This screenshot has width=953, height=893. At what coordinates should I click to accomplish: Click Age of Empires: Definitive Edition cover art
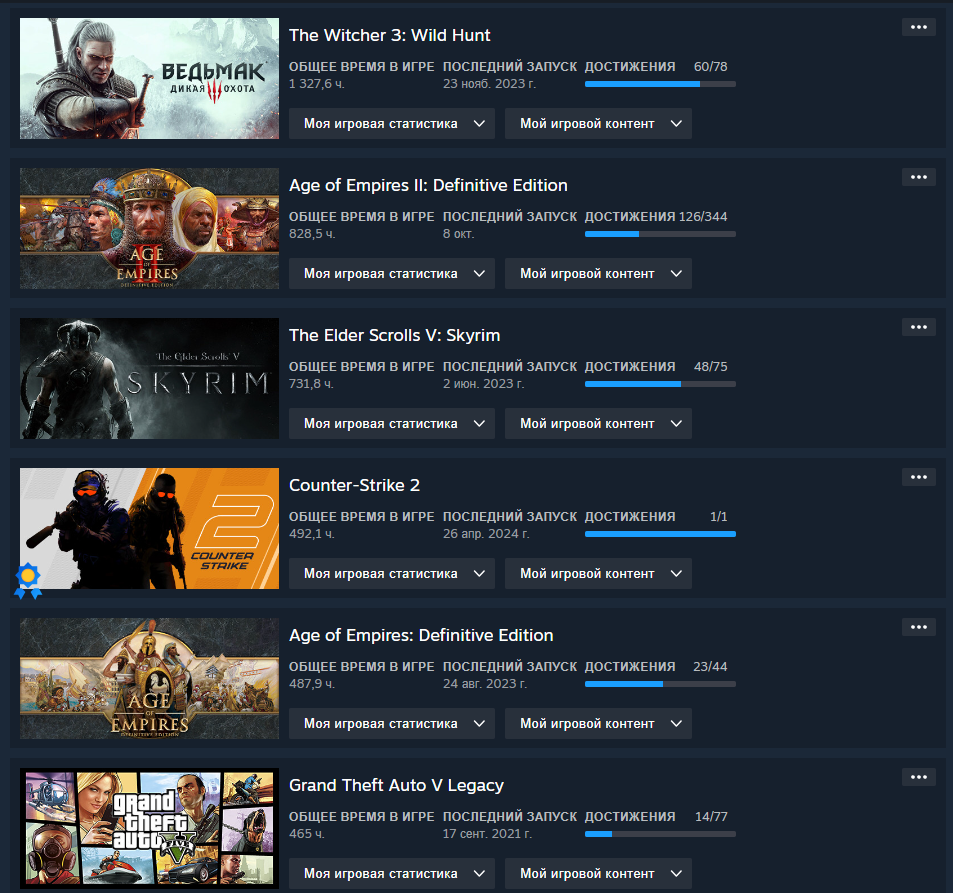click(150, 678)
